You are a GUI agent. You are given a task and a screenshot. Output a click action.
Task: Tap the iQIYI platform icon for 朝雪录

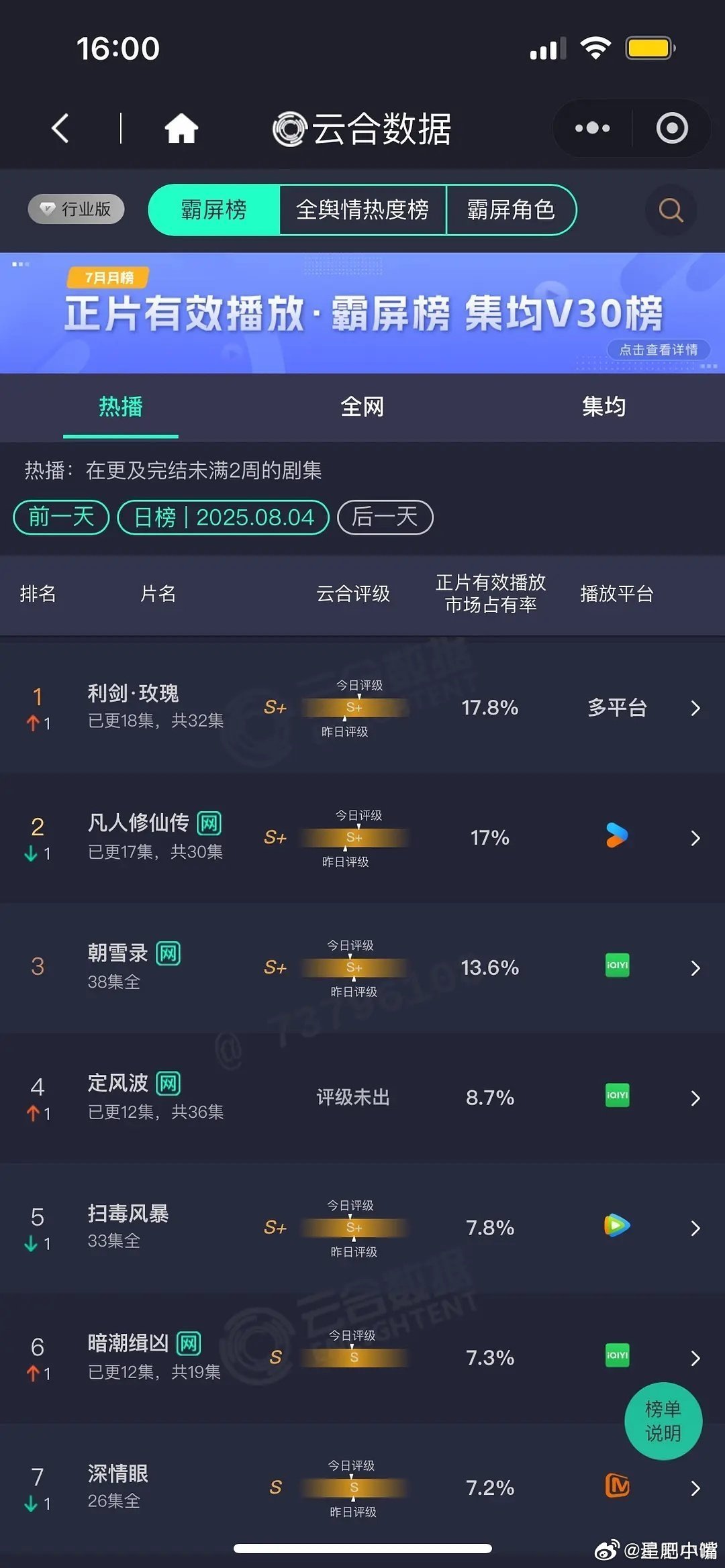[617, 965]
